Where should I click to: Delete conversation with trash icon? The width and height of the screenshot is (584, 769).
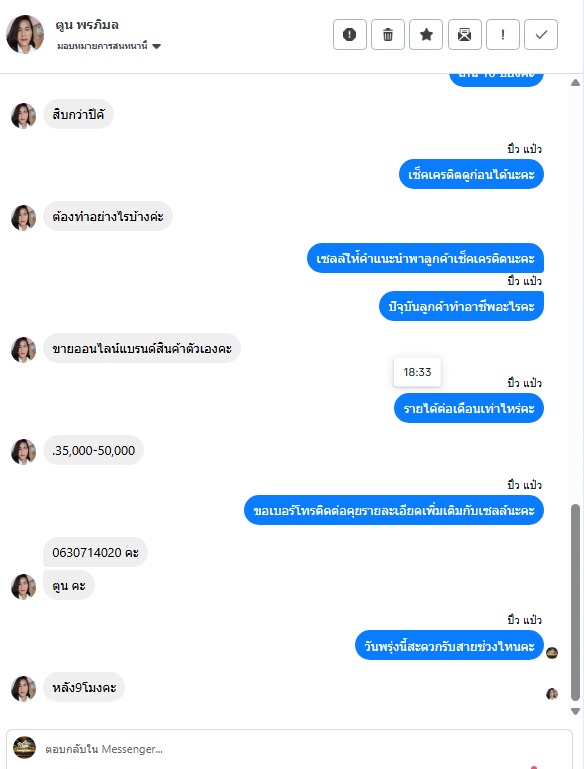[x=388, y=35]
